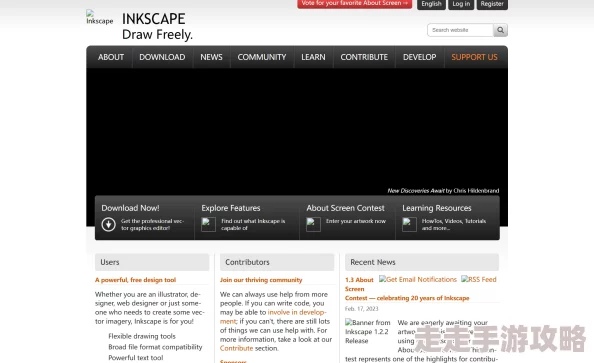Screen dimensions: 594x363
Task: Click the INKSCAPE Draw Freely title
Action: (157, 26)
